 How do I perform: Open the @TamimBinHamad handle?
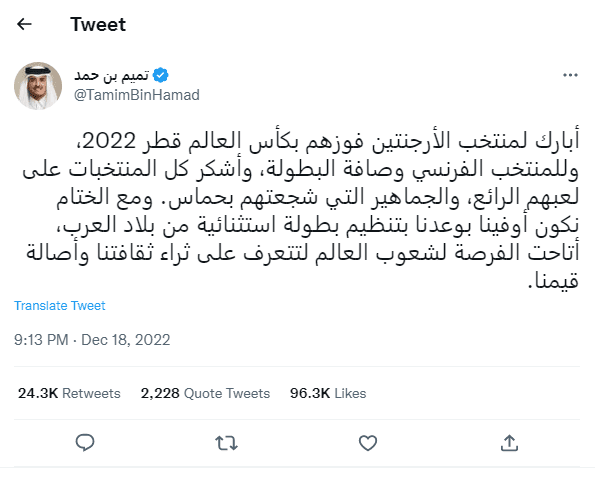(137, 95)
